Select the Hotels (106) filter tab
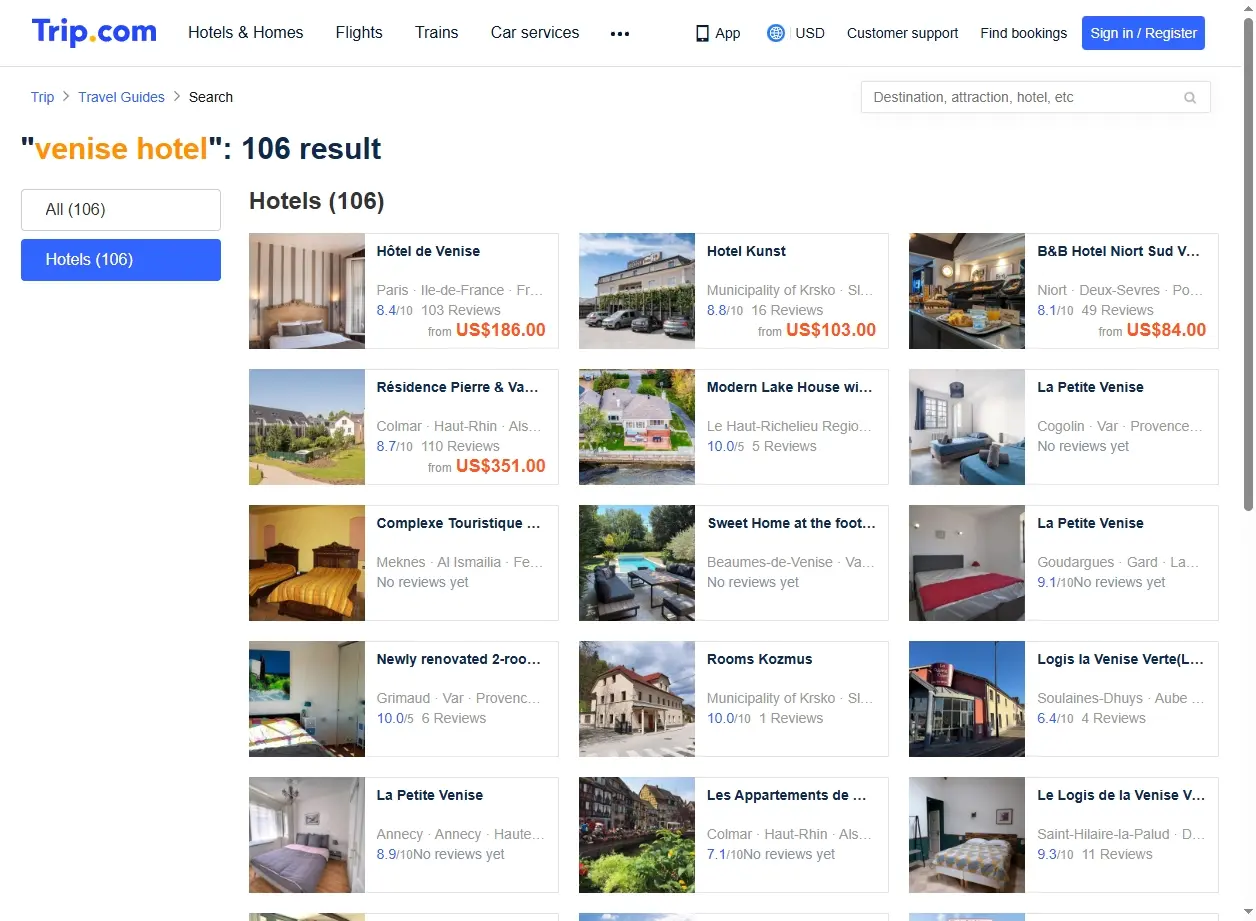 tap(121, 260)
